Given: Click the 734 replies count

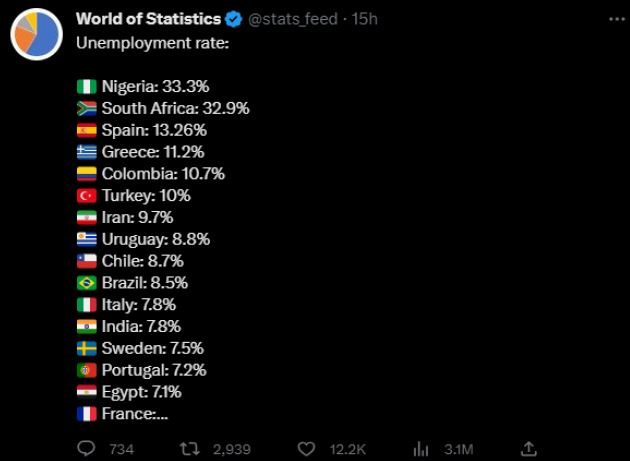Looking at the screenshot, I should 121,449.
